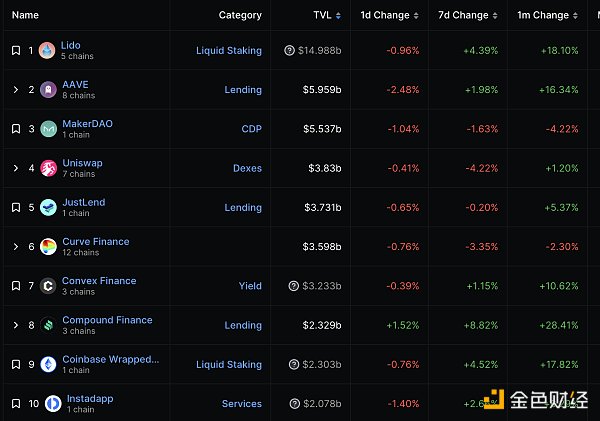This screenshot has width=600, height=421.
Task: Bookmark the Lido row
Action: (16, 51)
